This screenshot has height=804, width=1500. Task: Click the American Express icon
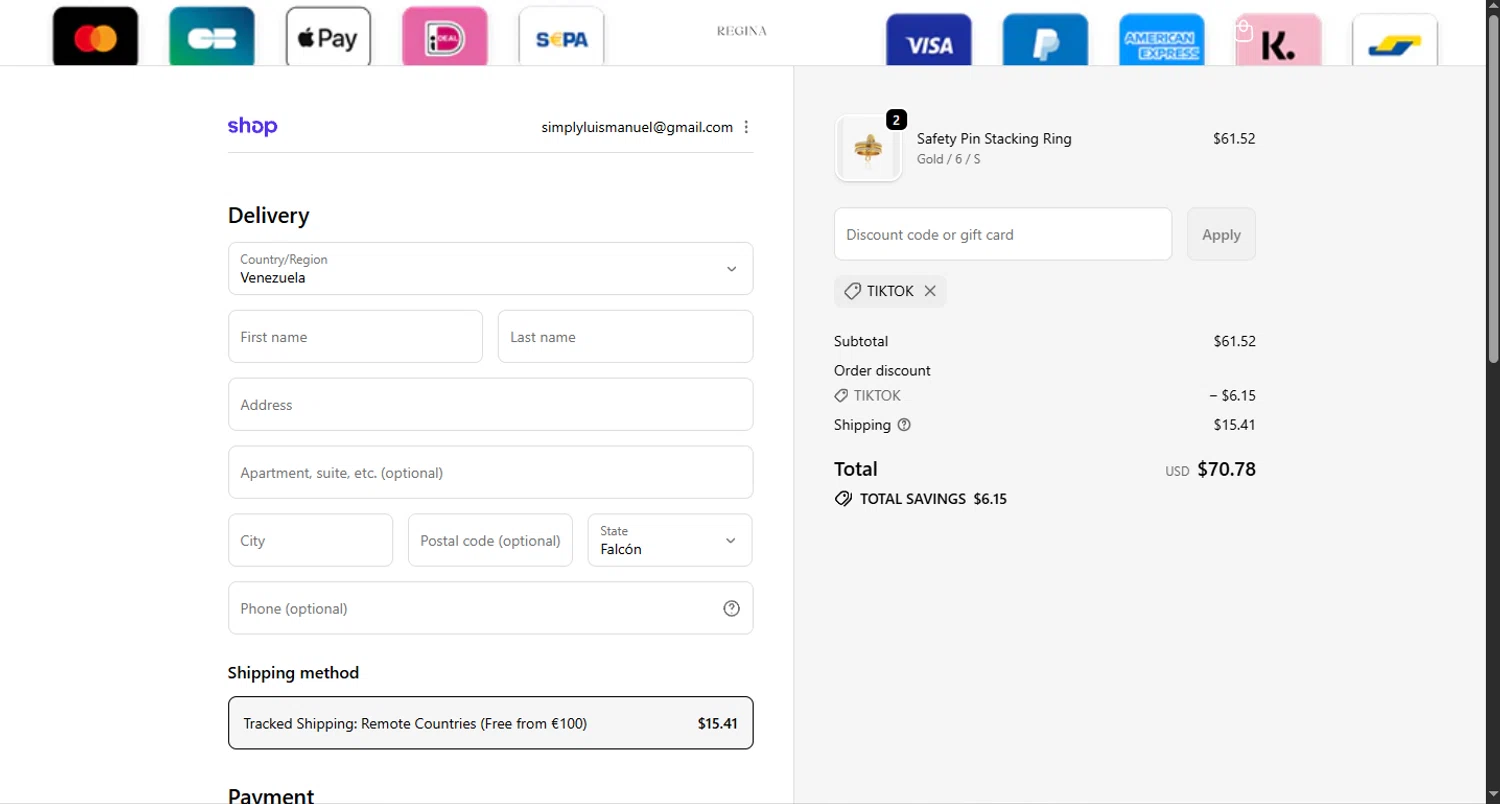[1162, 41]
